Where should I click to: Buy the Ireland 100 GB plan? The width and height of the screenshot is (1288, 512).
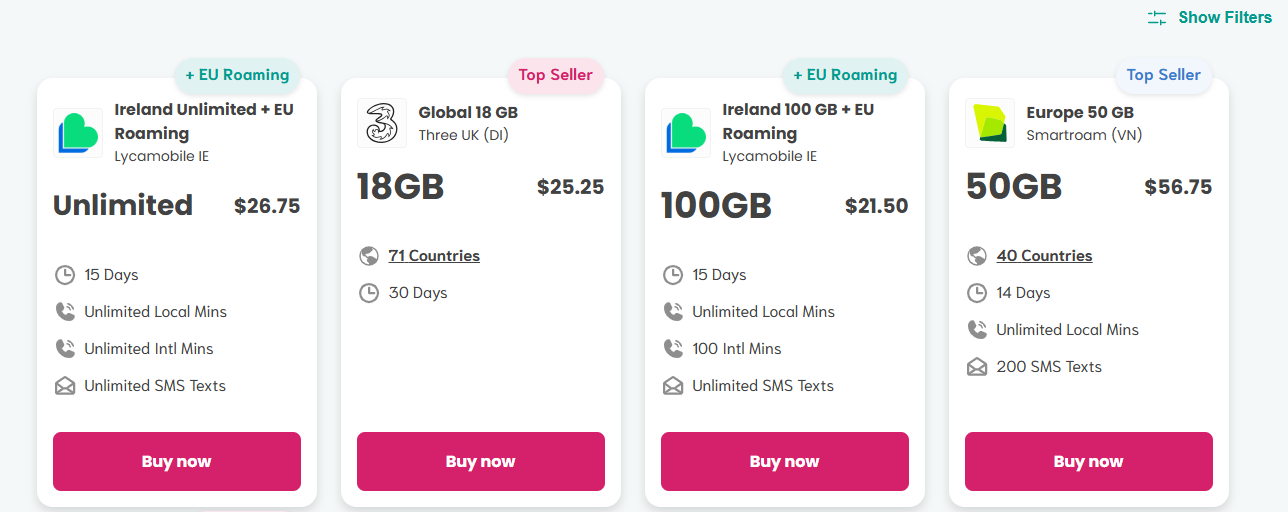click(785, 461)
